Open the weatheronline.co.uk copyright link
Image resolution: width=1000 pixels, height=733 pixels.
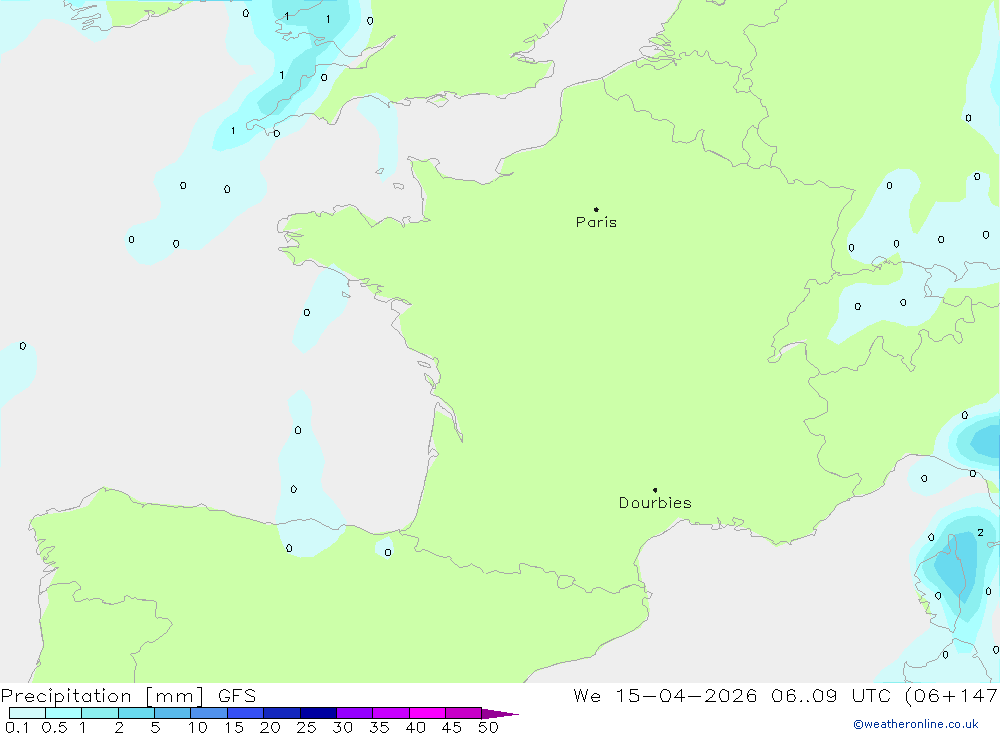pos(916,724)
